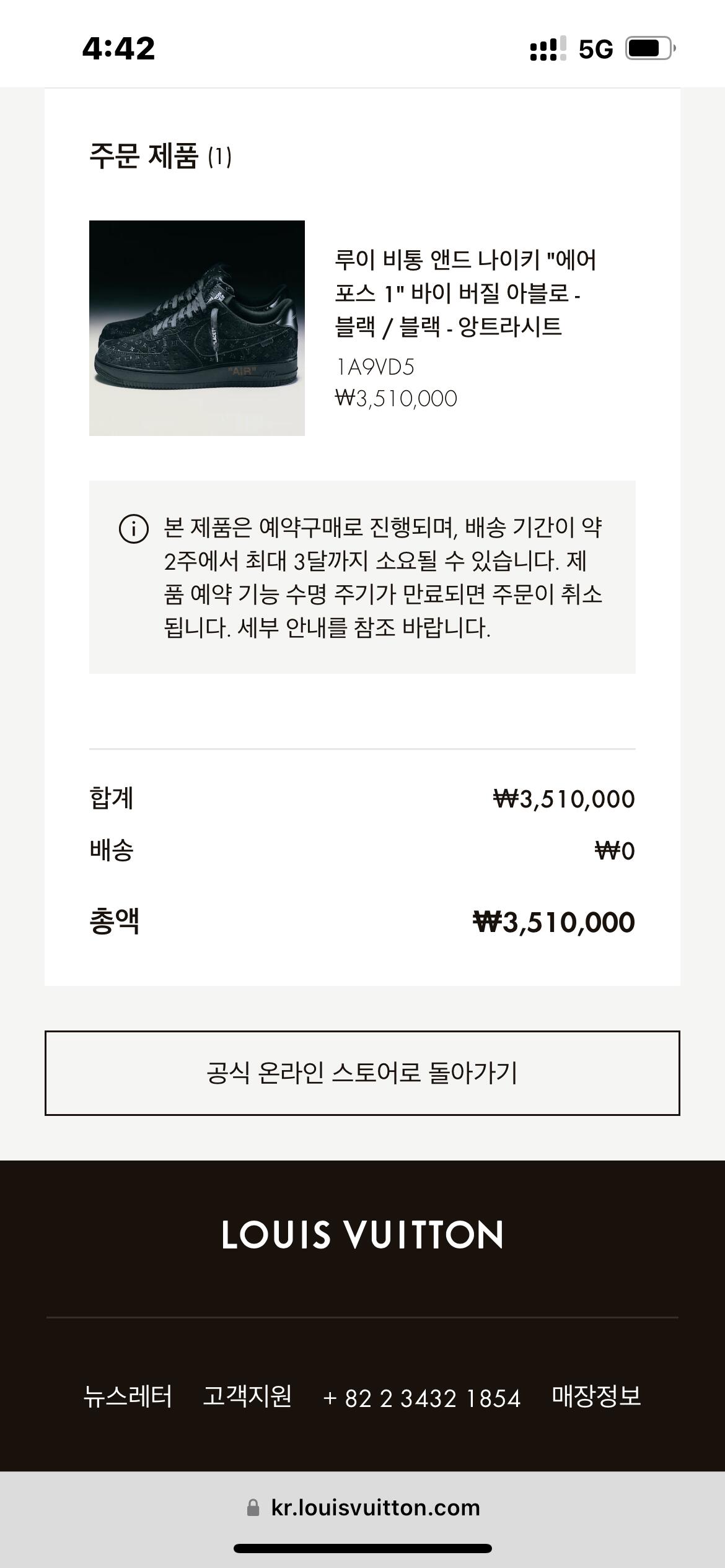
Task: Open the 고객지원 footer link
Action: coord(247,1397)
